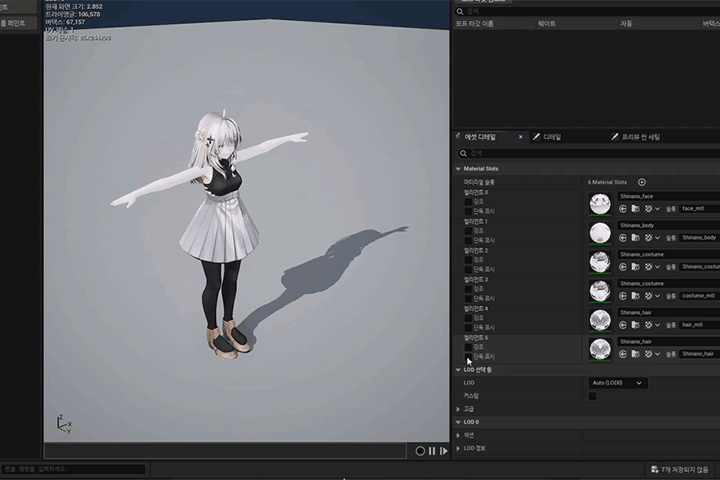The width and height of the screenshot is (720, 480).
Task: Click the XYZ axis gizmo in viewport corner
Action: (64, 424)
